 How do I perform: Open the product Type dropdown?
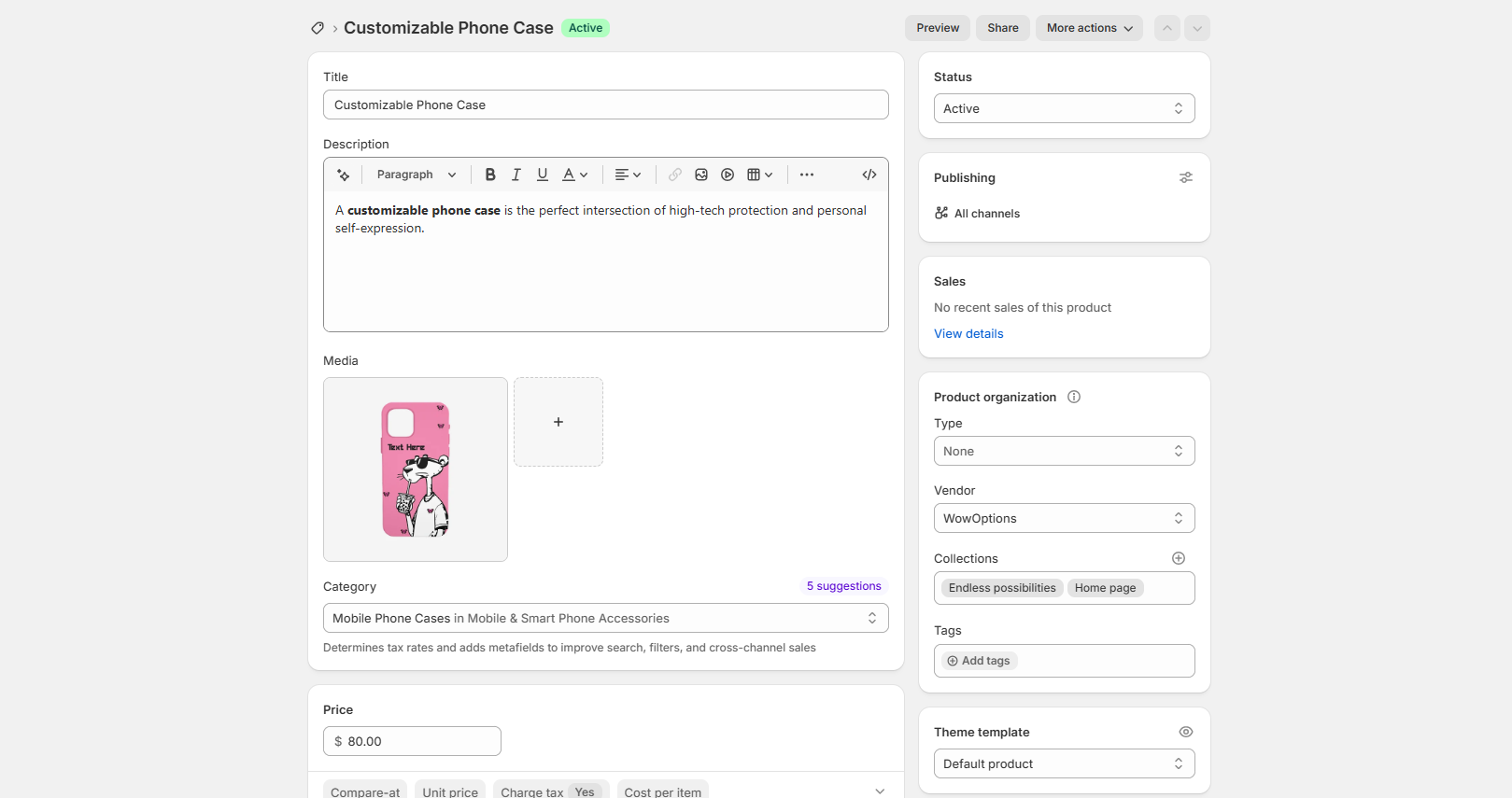coord(1065,451)
